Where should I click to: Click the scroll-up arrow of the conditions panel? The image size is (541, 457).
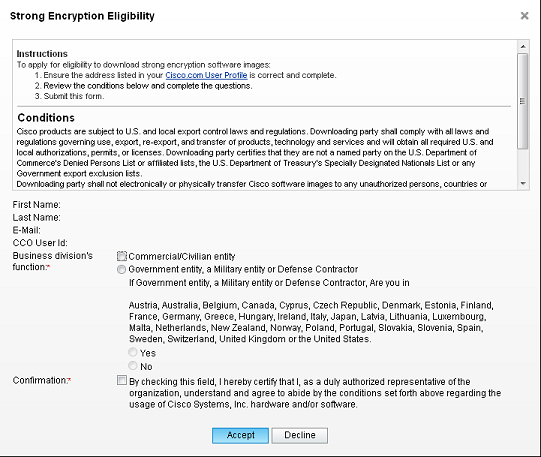pyautogui.click(x=523, y=47)
